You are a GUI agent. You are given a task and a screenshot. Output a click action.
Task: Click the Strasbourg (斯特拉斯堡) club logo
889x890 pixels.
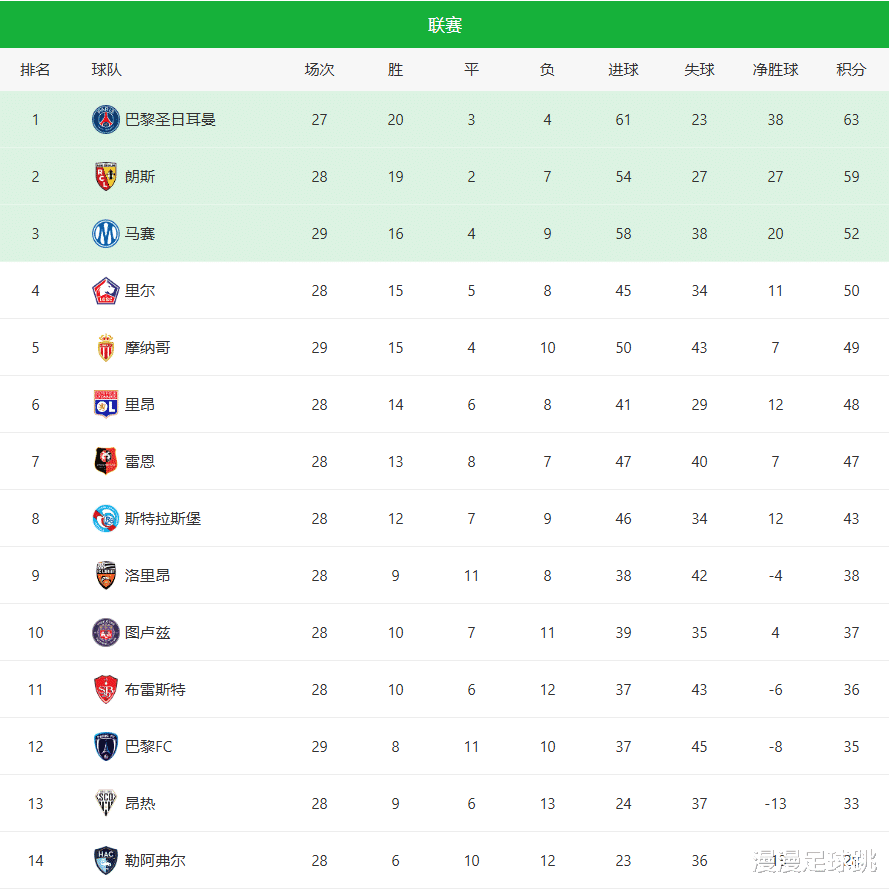106,519
